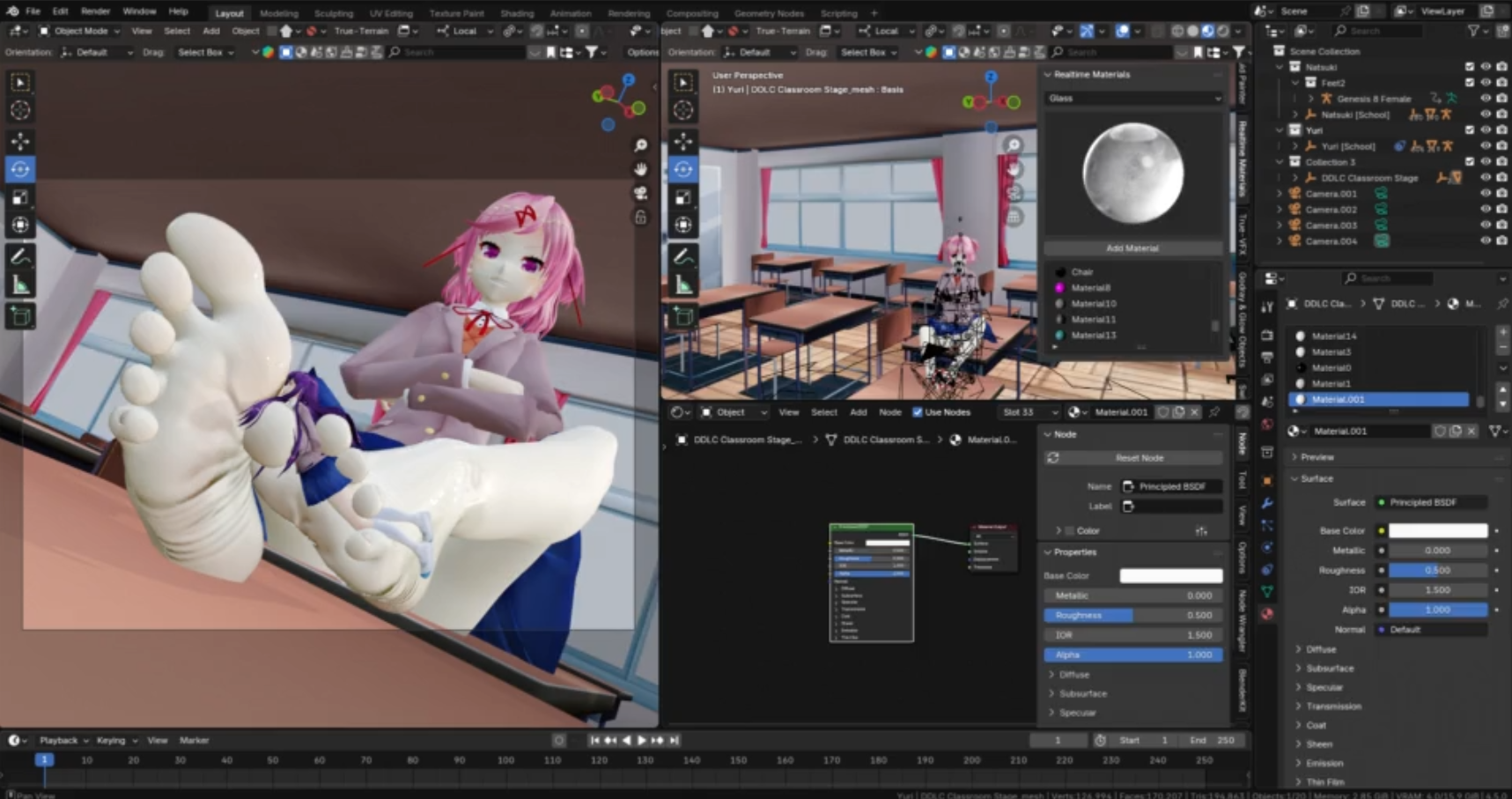
Task: Click the Add Material button
Action: pyautogui.click(x=1132, y=248)
